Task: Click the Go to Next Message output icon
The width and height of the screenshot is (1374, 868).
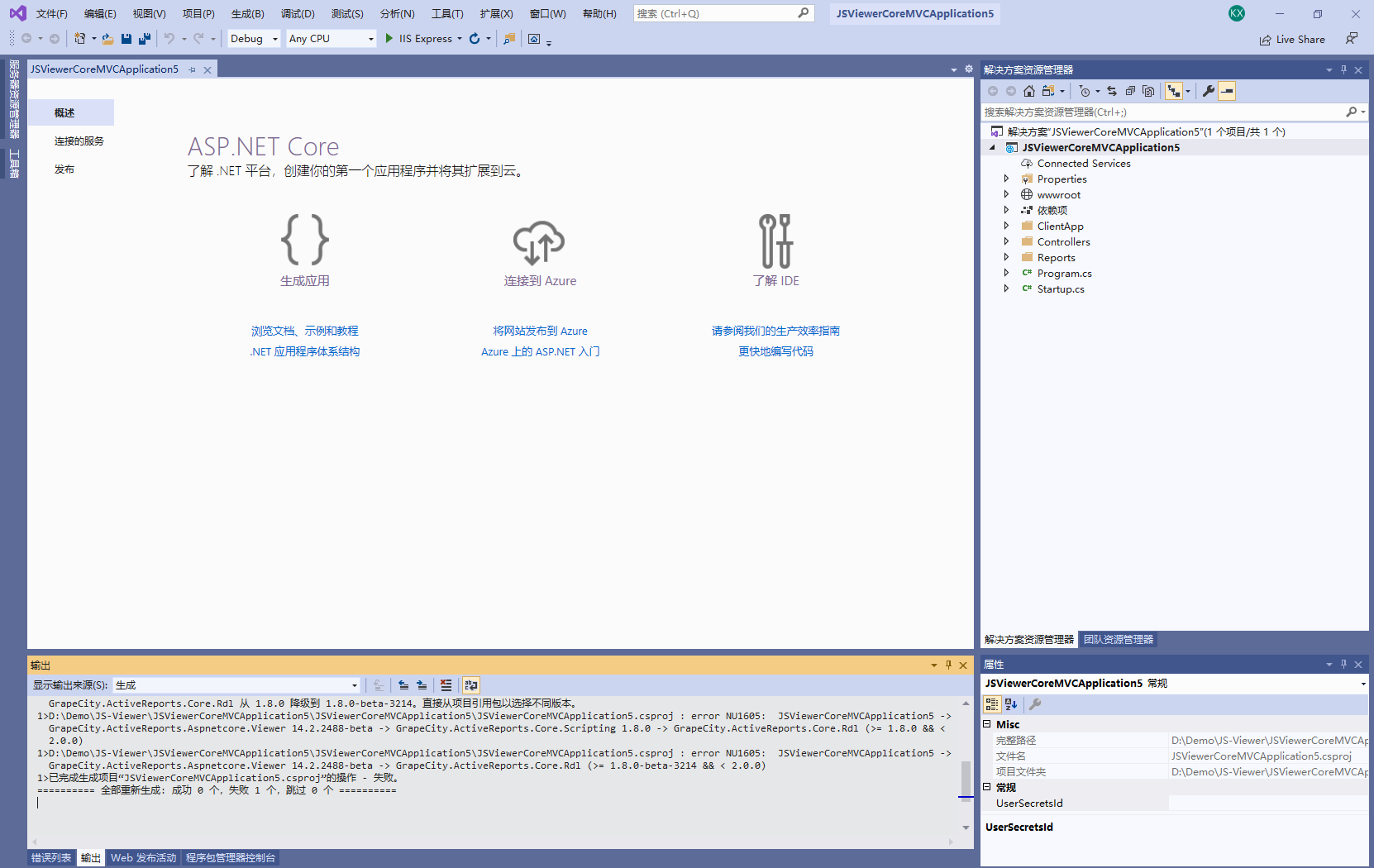Action: [422, 685]
